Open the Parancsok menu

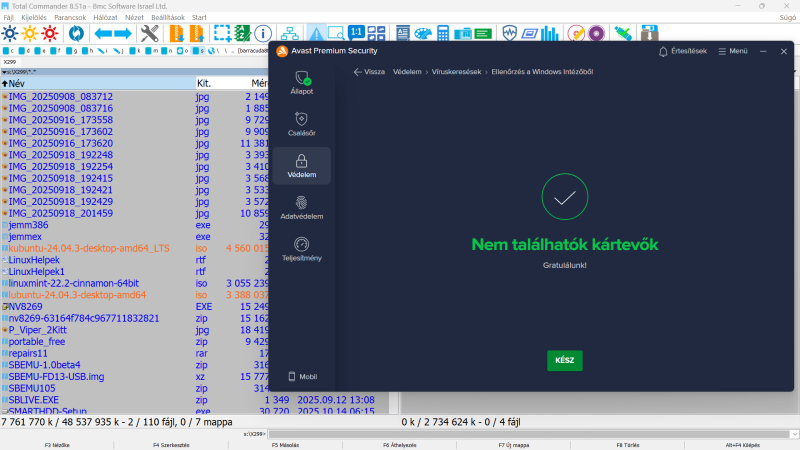click(x=70, y=17)
